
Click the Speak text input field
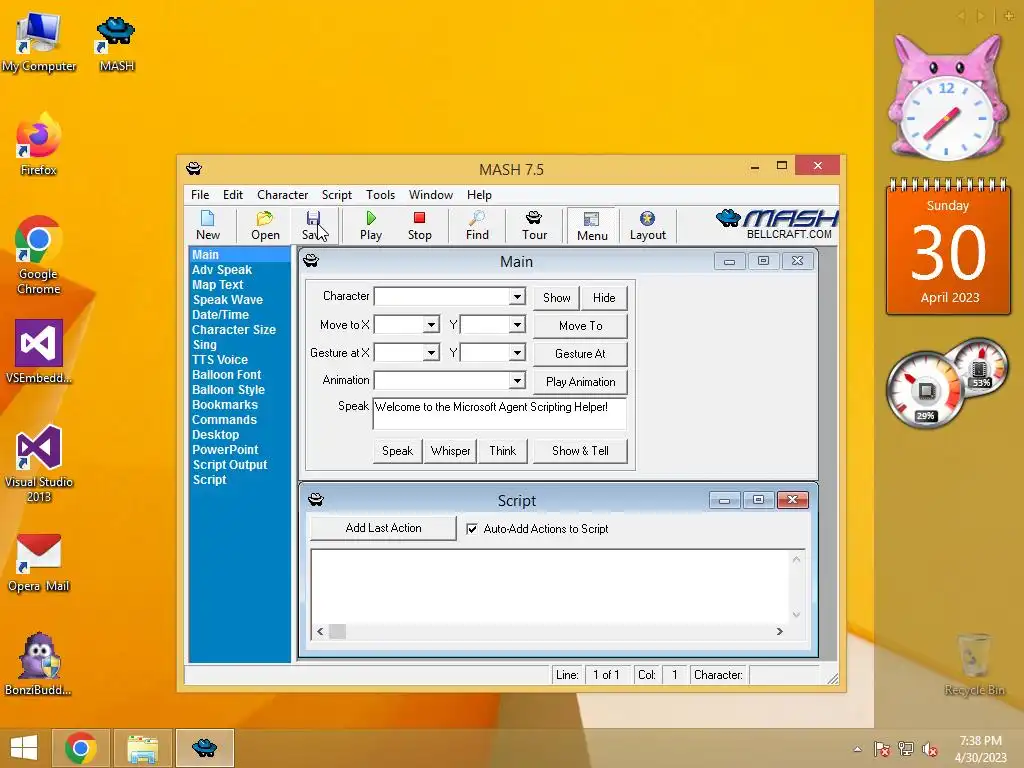[x=500, y=413]
